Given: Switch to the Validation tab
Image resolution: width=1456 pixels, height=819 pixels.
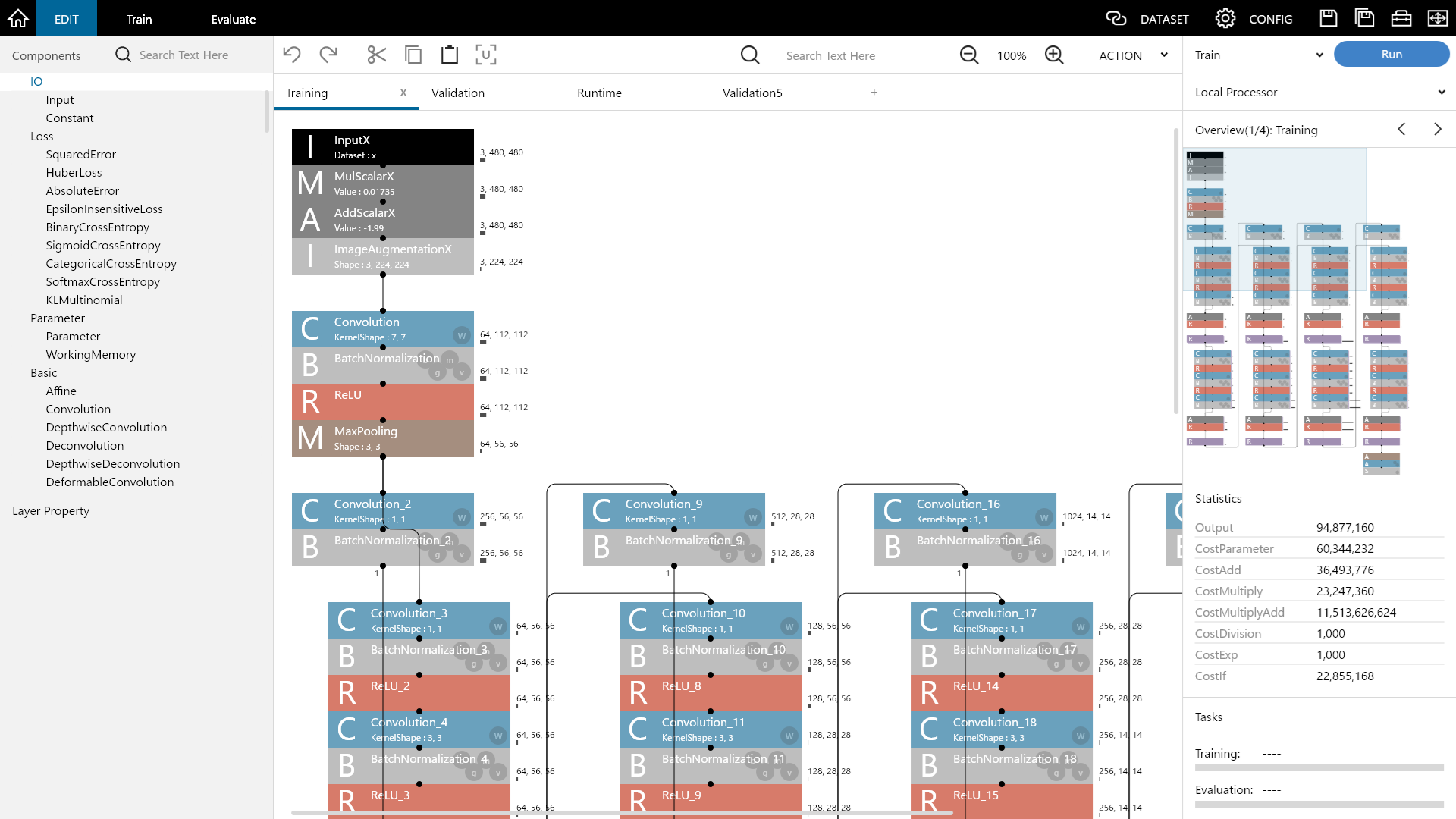Looking at the screenshot, I should pyautogui.click(x=458, y=93).
